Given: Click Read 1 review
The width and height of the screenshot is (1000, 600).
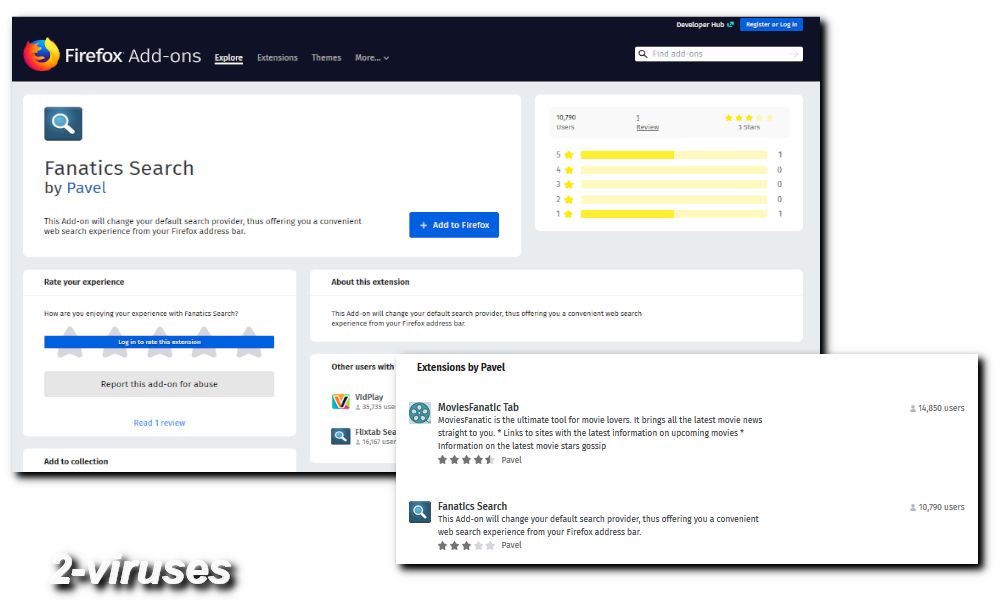Looking at the screenshot, I should coord(159,422).
